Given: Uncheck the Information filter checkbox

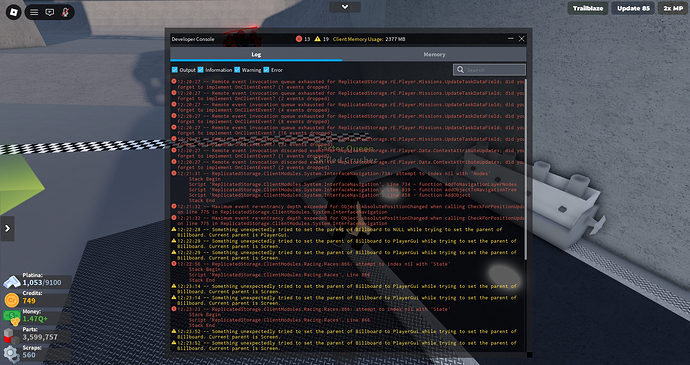Looking at the screenshot, I should pyautogui.click(x=201, y=70).
